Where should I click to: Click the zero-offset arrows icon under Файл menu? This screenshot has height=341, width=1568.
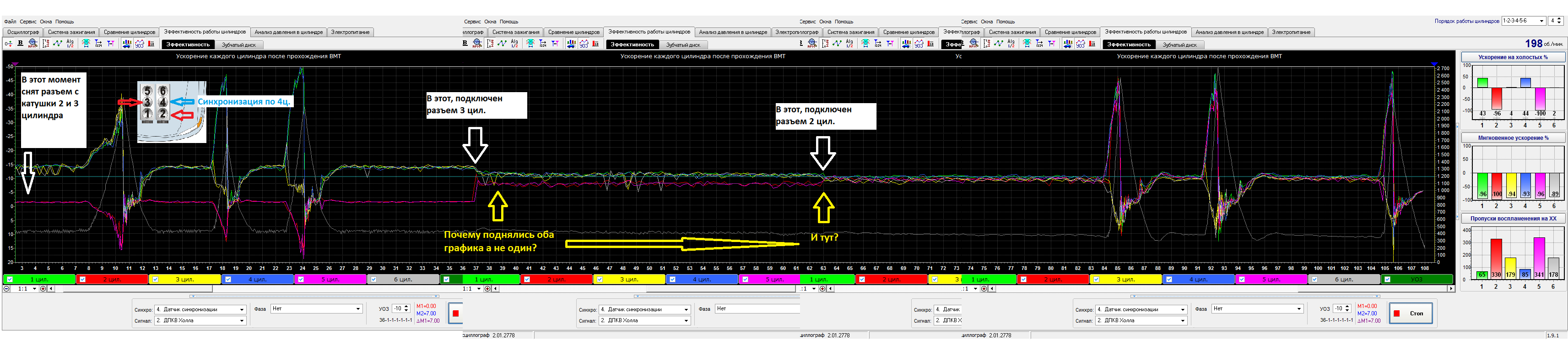click(9, 44)
